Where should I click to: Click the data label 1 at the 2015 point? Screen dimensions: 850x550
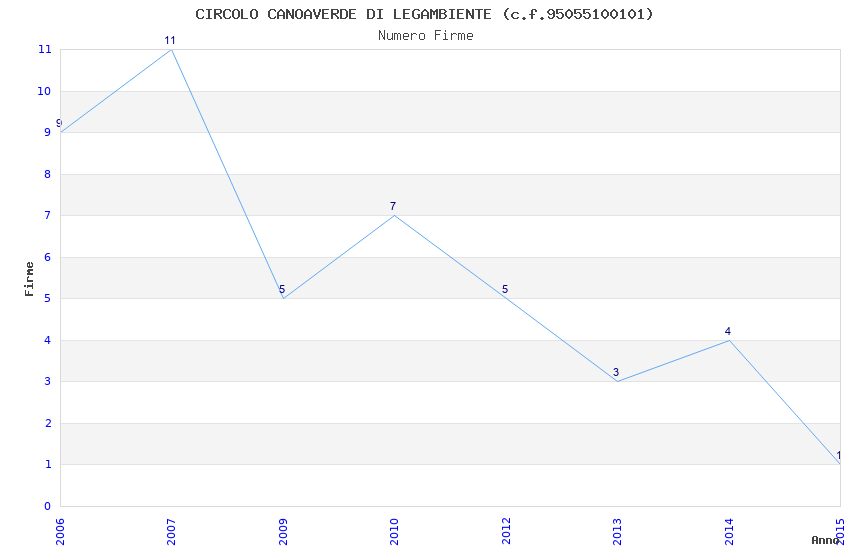[x=839, y=456]
